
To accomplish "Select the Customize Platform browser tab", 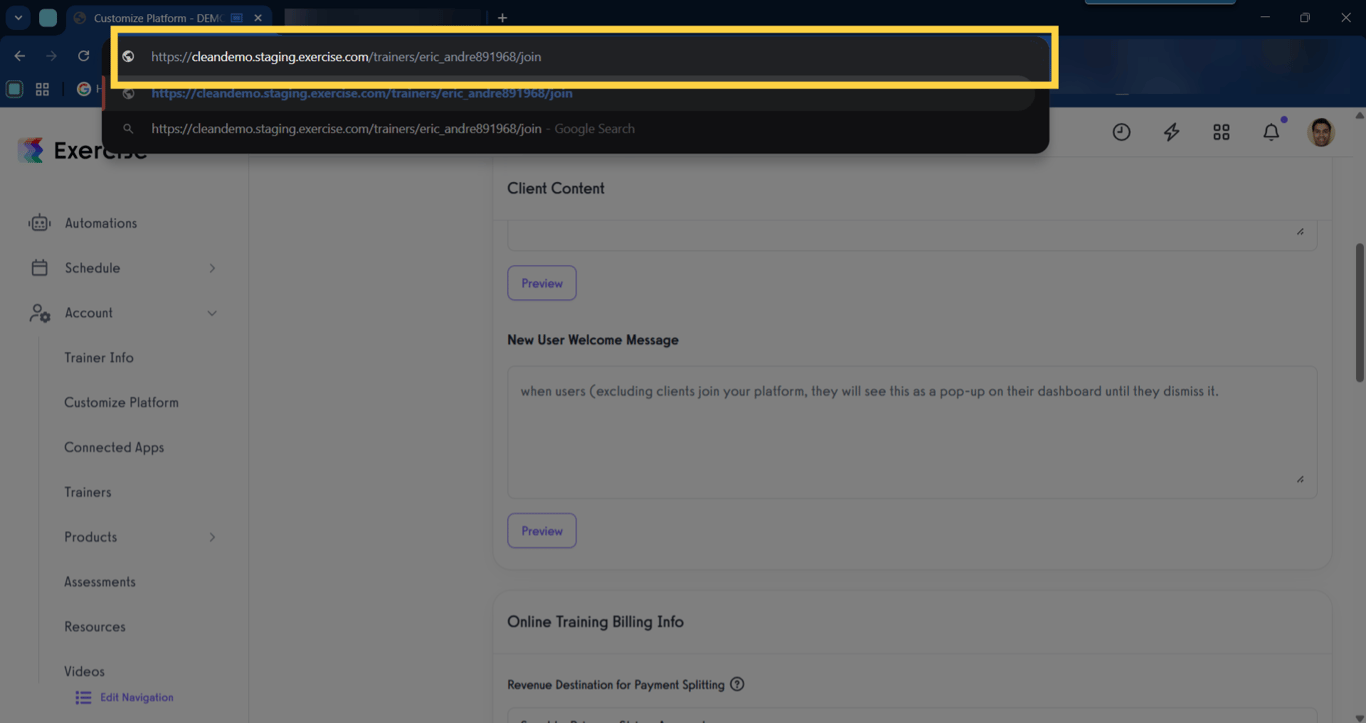I will (x=169, y=18).
